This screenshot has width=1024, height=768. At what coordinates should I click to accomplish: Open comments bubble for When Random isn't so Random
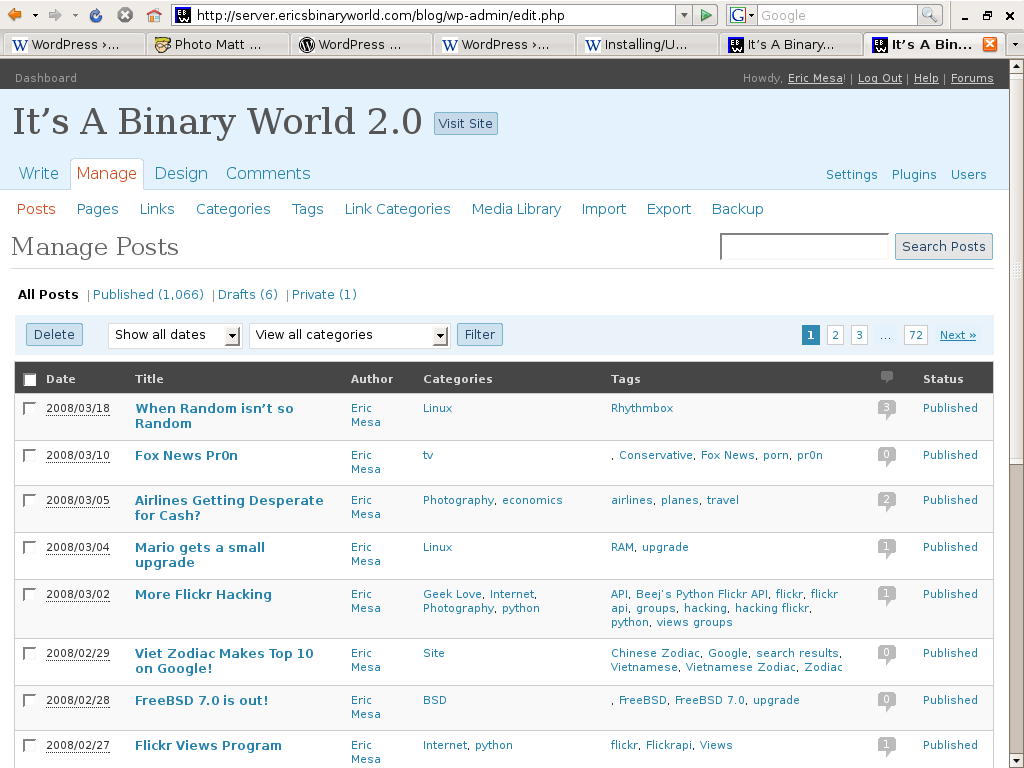(x=886, y=409)
